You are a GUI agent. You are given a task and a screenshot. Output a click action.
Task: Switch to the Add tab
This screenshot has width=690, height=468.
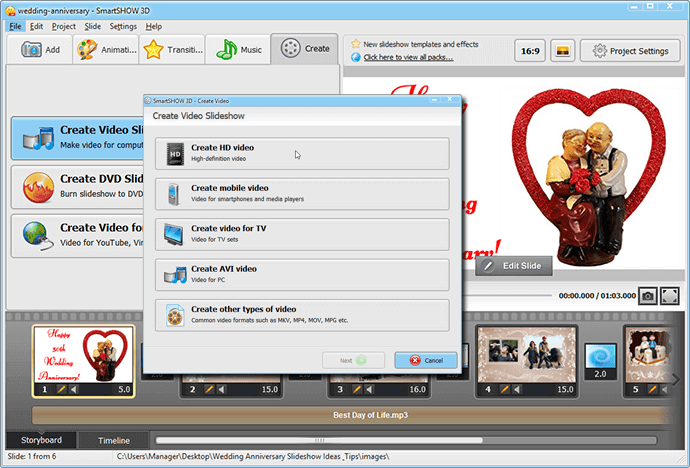pyautogui.click(x=40, y=50)
